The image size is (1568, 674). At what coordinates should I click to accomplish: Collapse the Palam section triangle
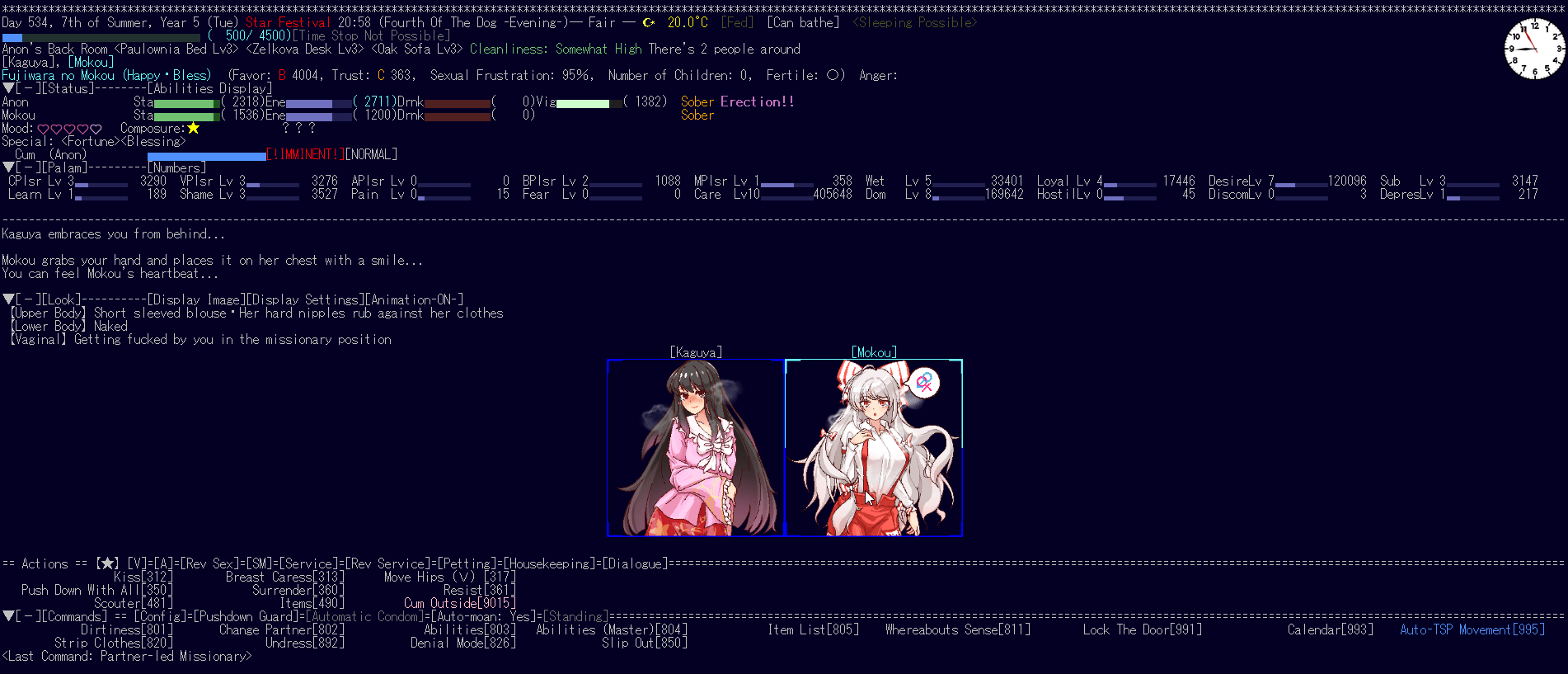click(8, 167)
